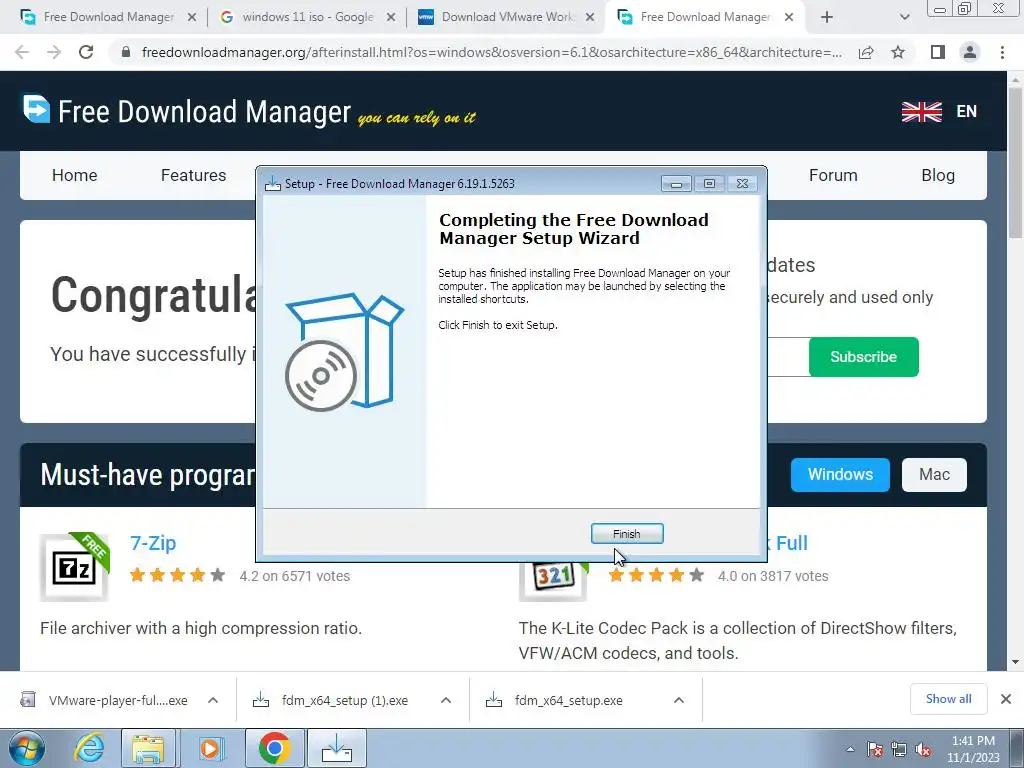Click the address bar URL
The height and width of the screenshot is (768, 1024).
coord(492,52)
